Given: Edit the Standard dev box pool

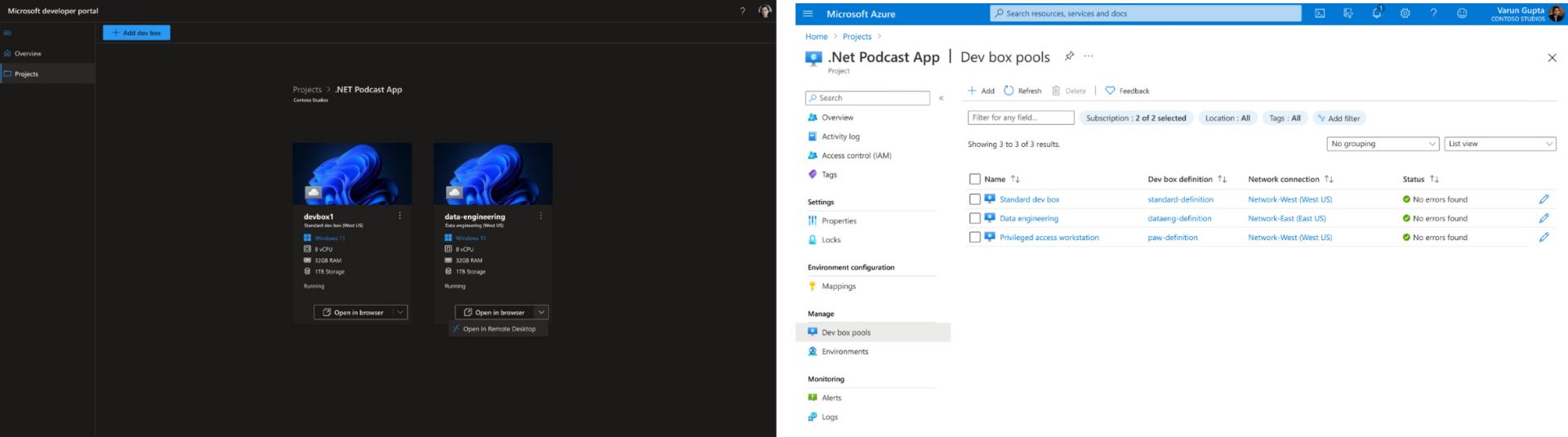Looking at the screenshot, I should coord(1543,199).
